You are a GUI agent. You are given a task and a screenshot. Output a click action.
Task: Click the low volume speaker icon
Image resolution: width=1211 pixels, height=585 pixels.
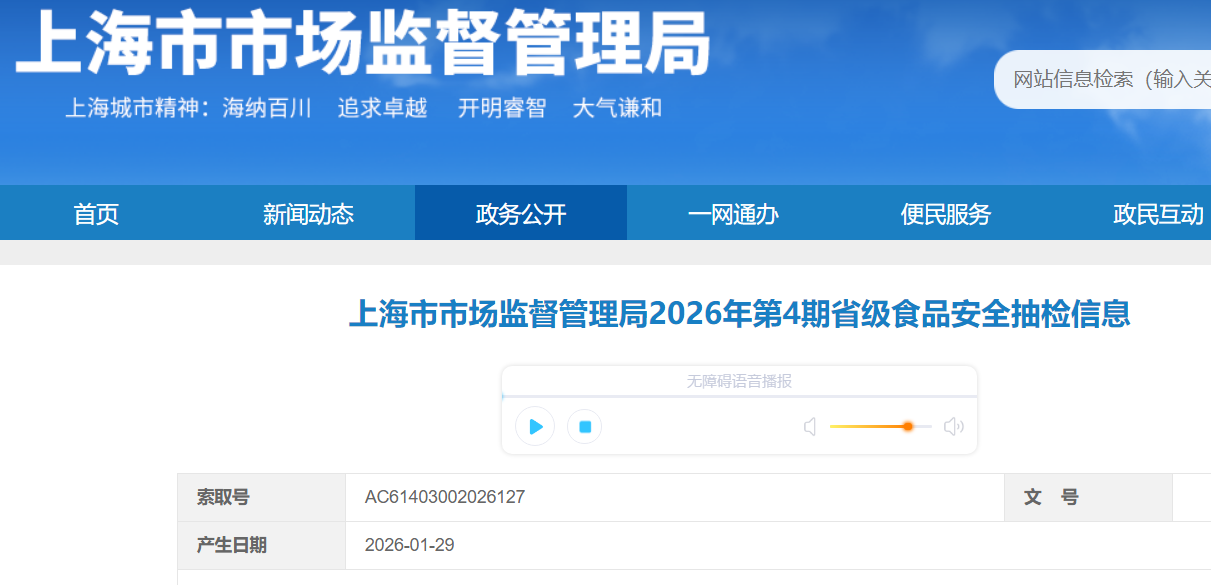(810, 427)
